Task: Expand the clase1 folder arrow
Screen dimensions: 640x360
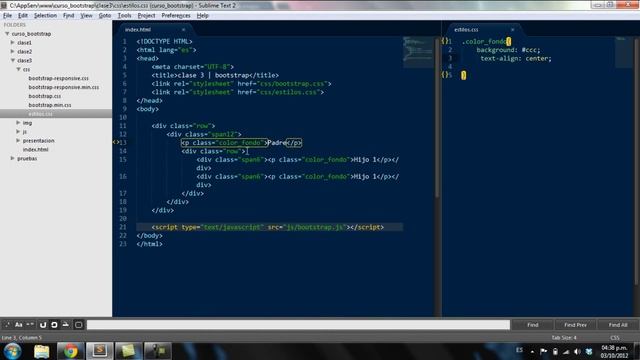Action: (x=13, y=42)
